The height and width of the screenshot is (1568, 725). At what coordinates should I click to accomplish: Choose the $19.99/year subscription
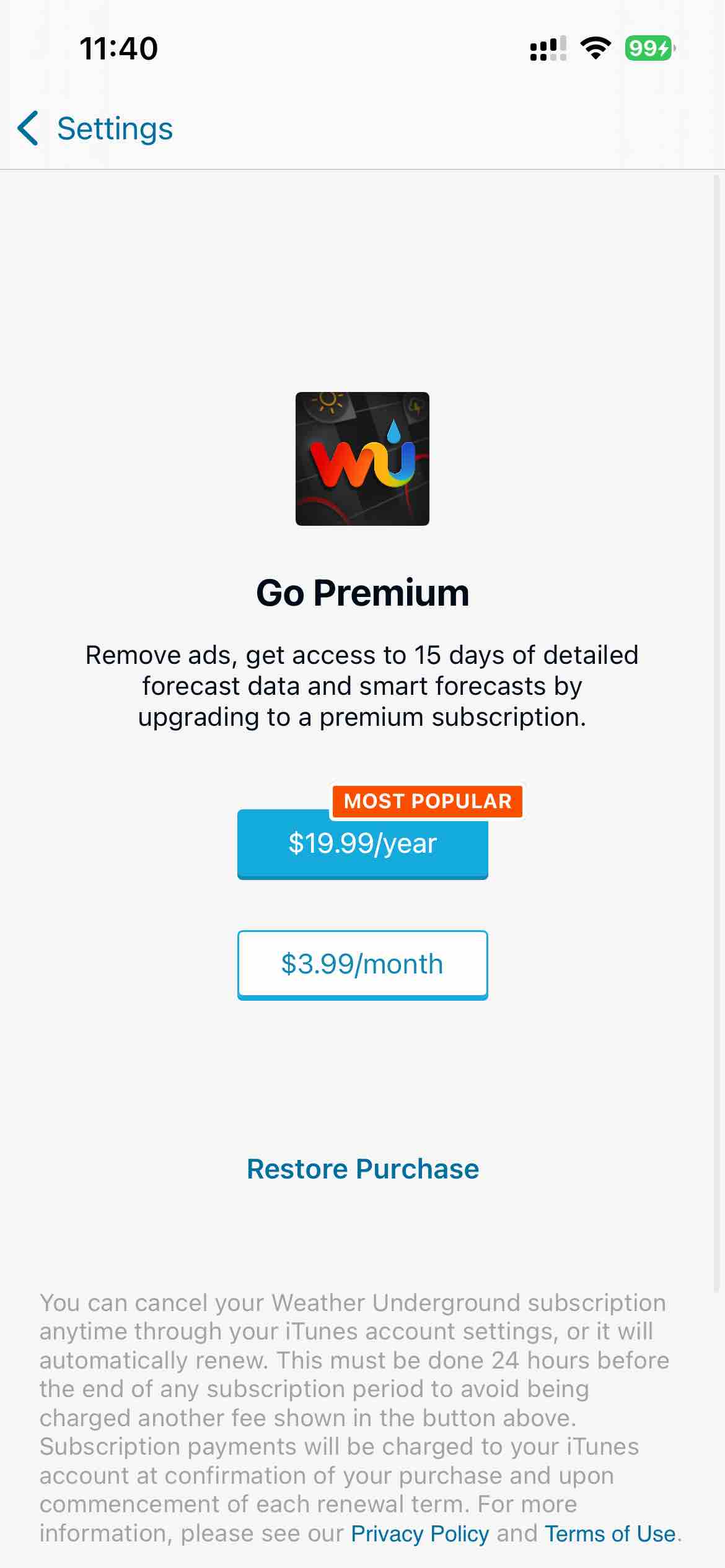click(x=362, y=845)
